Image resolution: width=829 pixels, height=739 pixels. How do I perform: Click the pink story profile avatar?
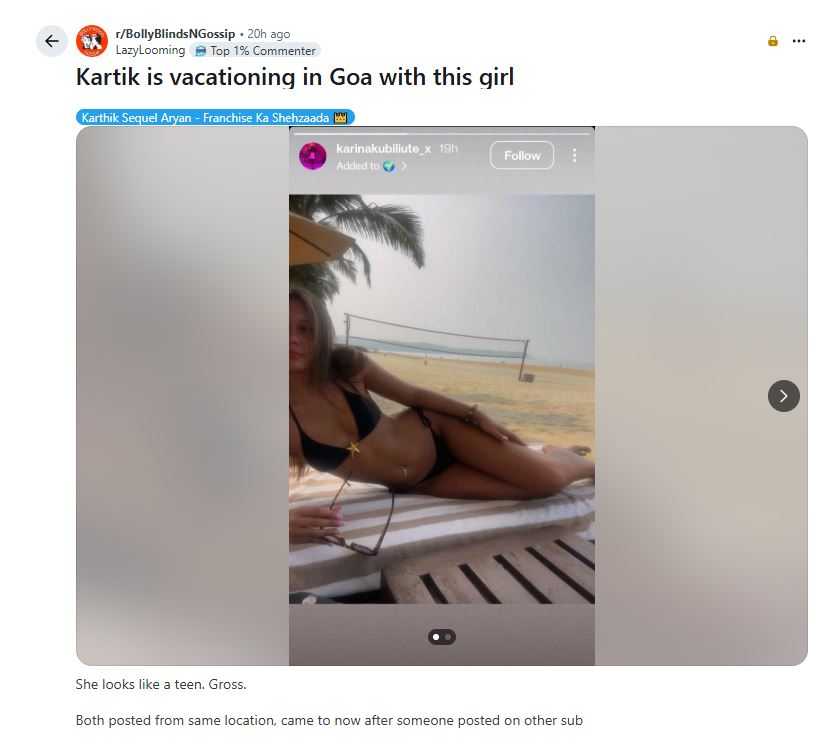312,156
